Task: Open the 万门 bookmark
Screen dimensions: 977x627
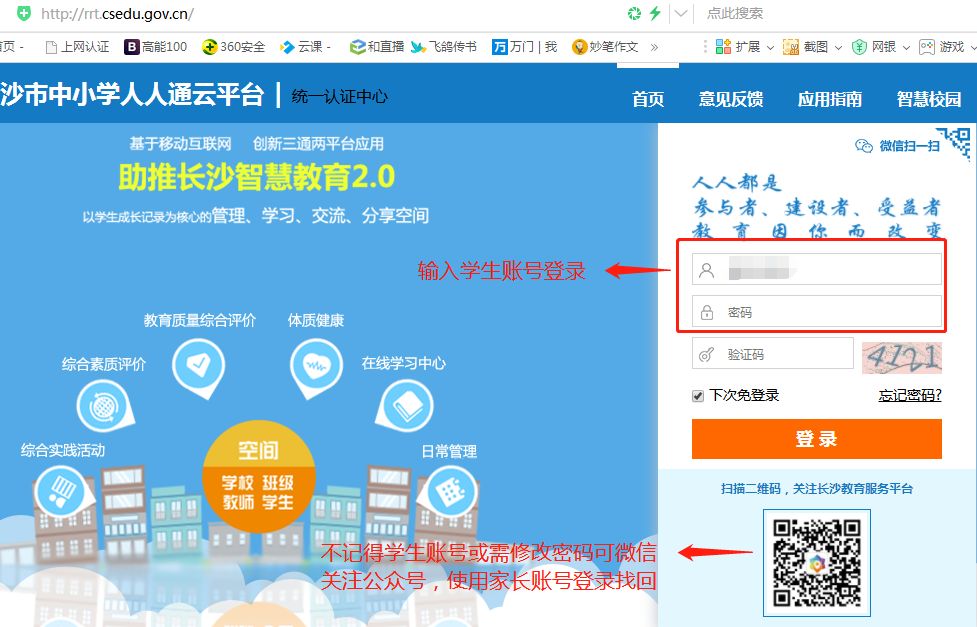Action: point(524,47)
